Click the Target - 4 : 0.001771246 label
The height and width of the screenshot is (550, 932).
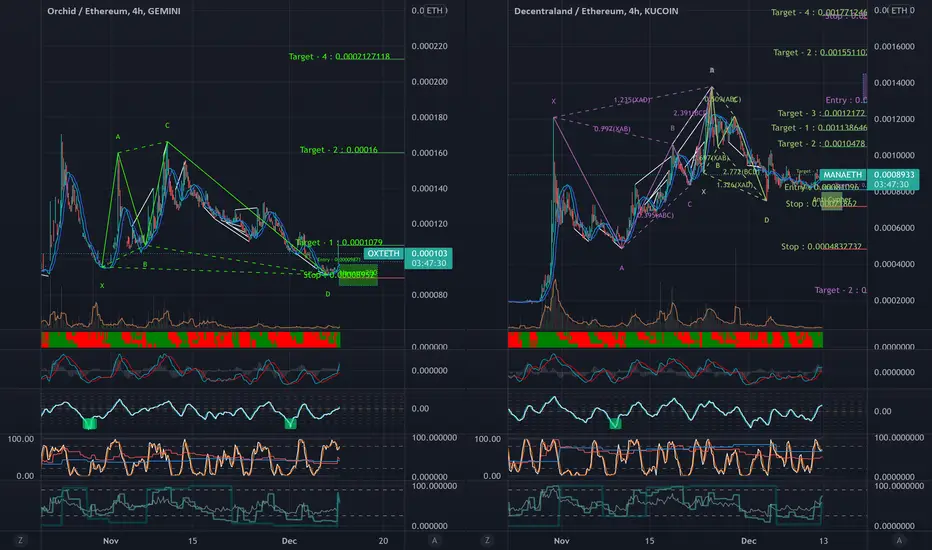pyautogui.click(x=818, y=12)
